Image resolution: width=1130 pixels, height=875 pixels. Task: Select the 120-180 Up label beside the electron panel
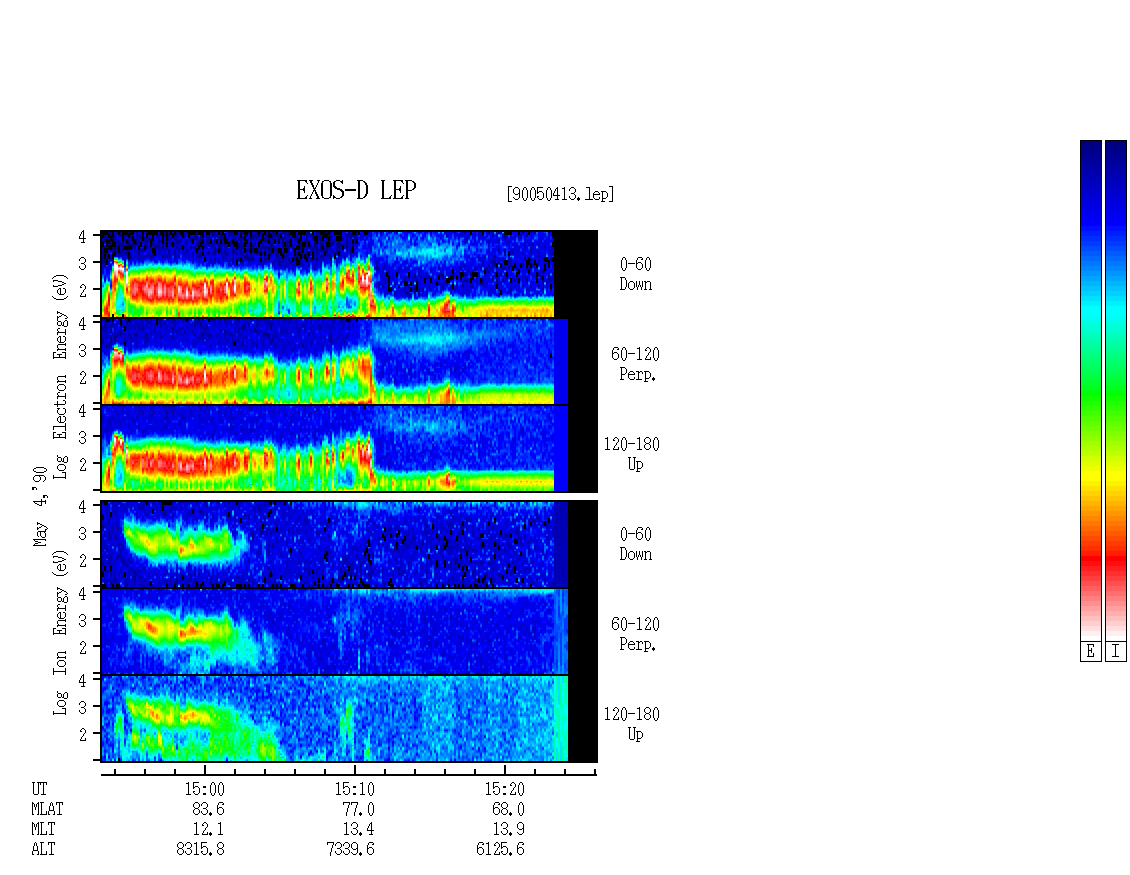point(632,454)
